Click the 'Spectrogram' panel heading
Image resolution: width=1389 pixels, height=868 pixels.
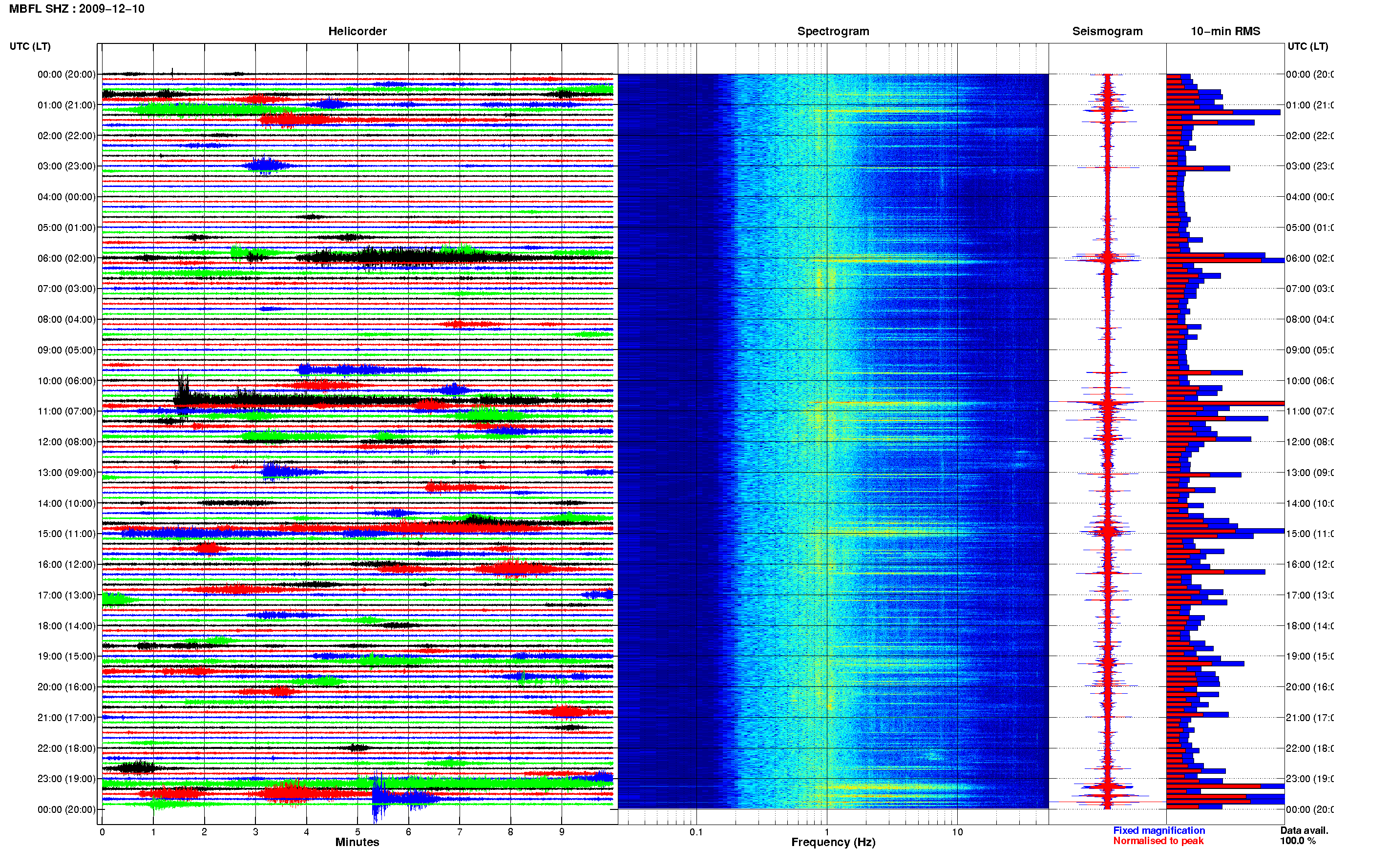pos(833,31)
